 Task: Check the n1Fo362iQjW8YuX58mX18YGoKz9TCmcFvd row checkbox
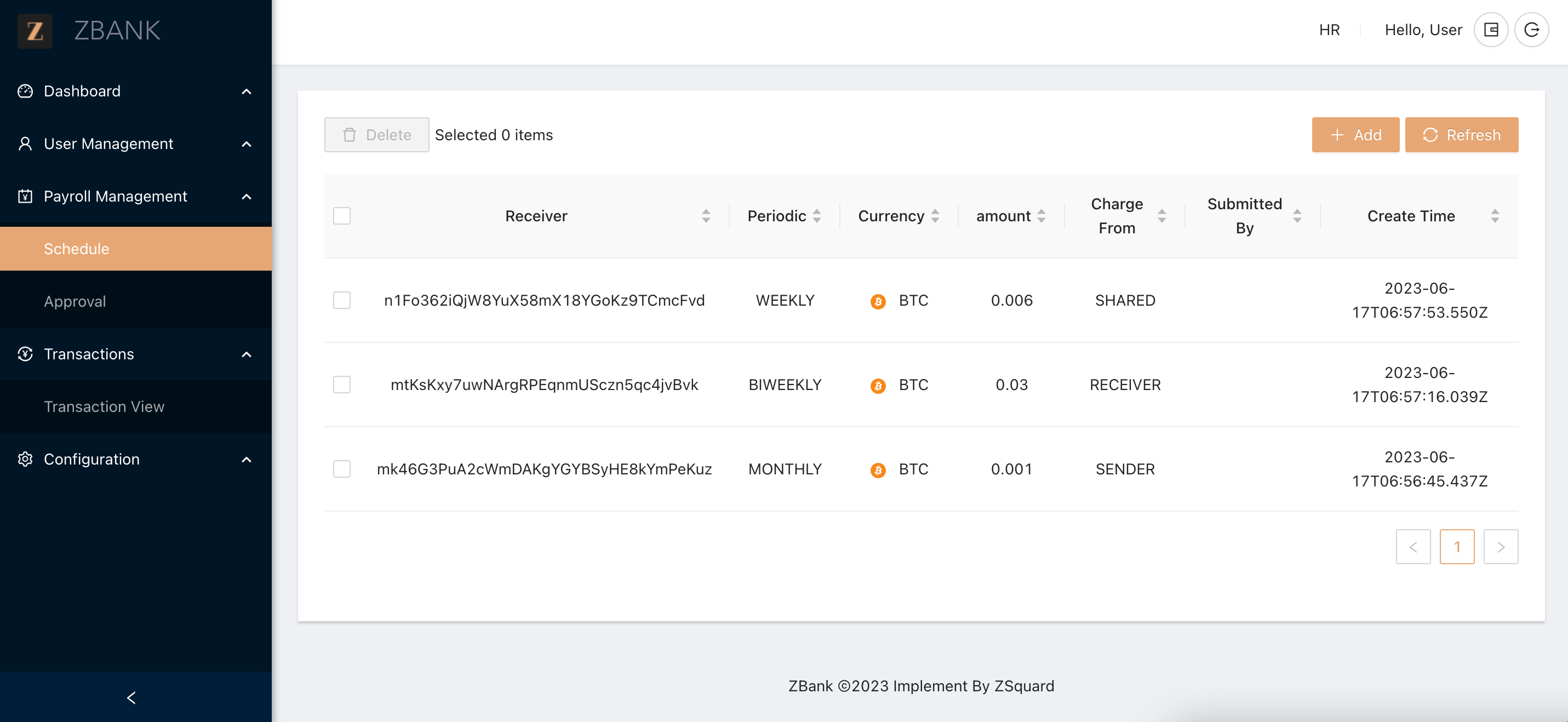click(x=341, y=300)
